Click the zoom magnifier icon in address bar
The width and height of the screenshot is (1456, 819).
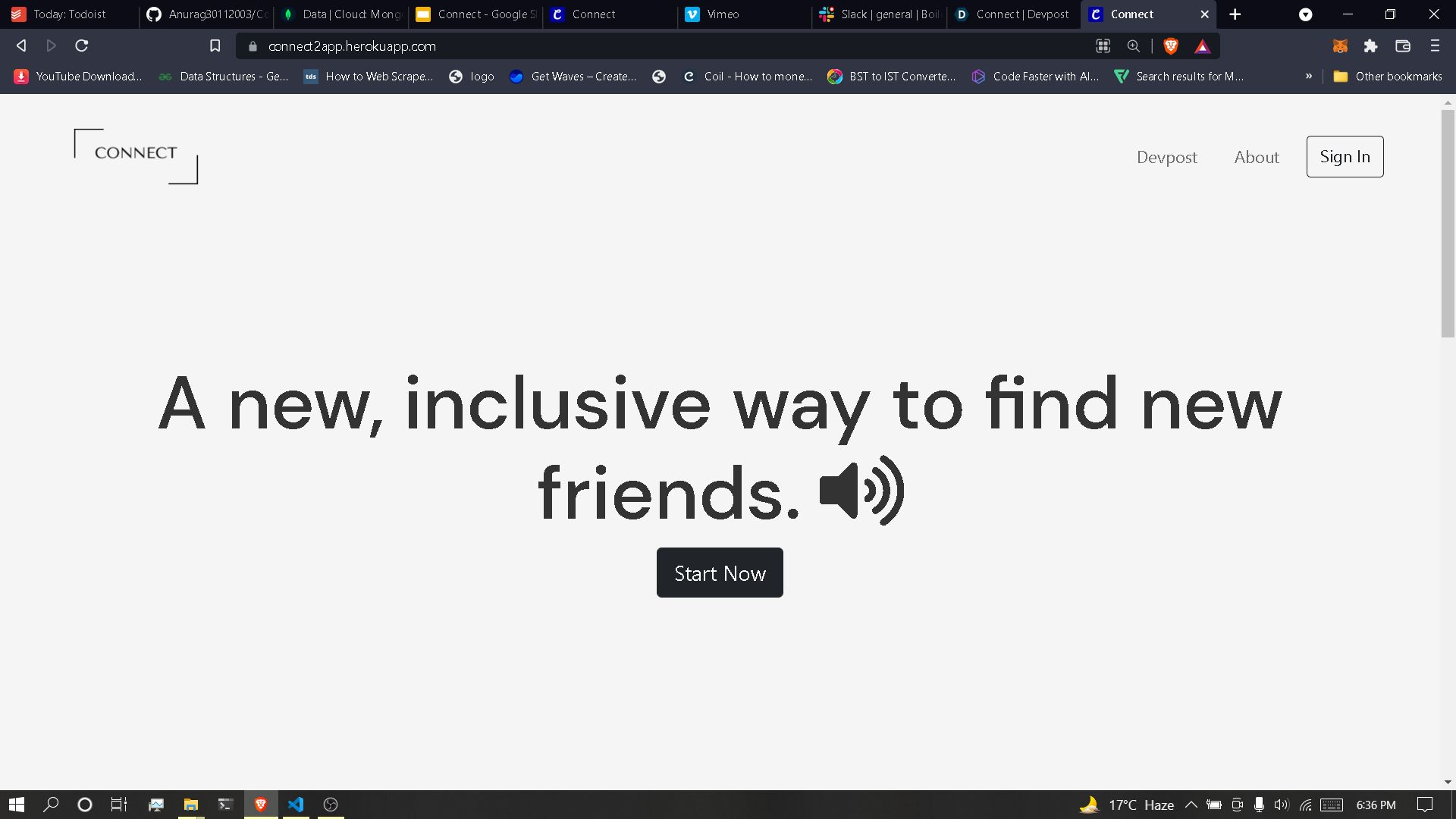point(1134,46)
